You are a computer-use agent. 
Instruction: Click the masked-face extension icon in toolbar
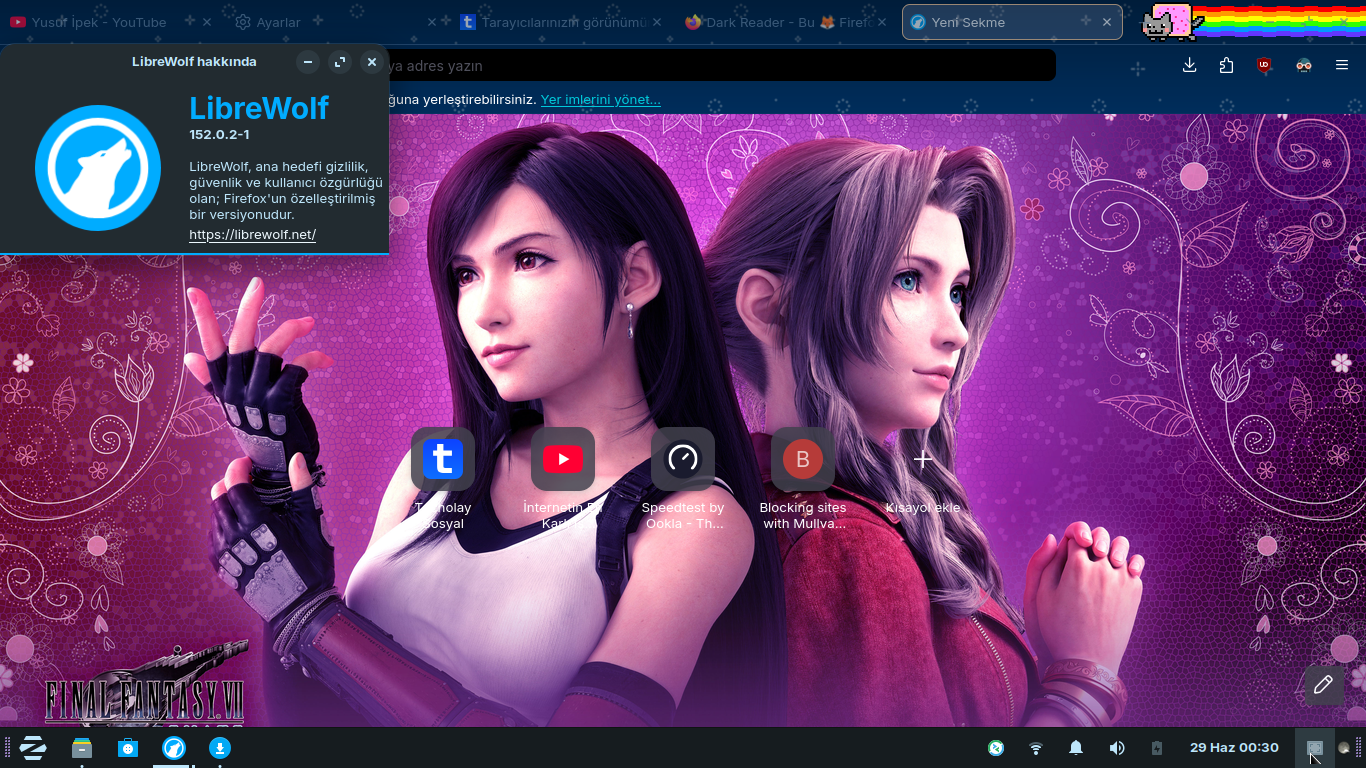(x=1303, y=65)
